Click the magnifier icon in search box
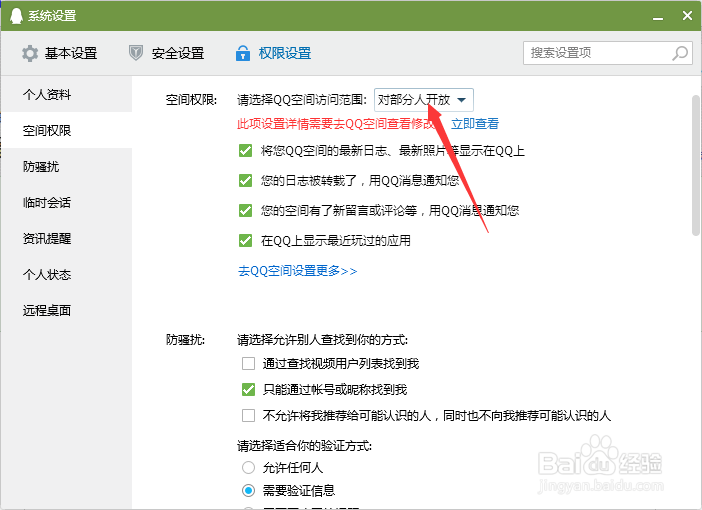The height and width of the screenshot is (510, 702). tap(680, 53)
